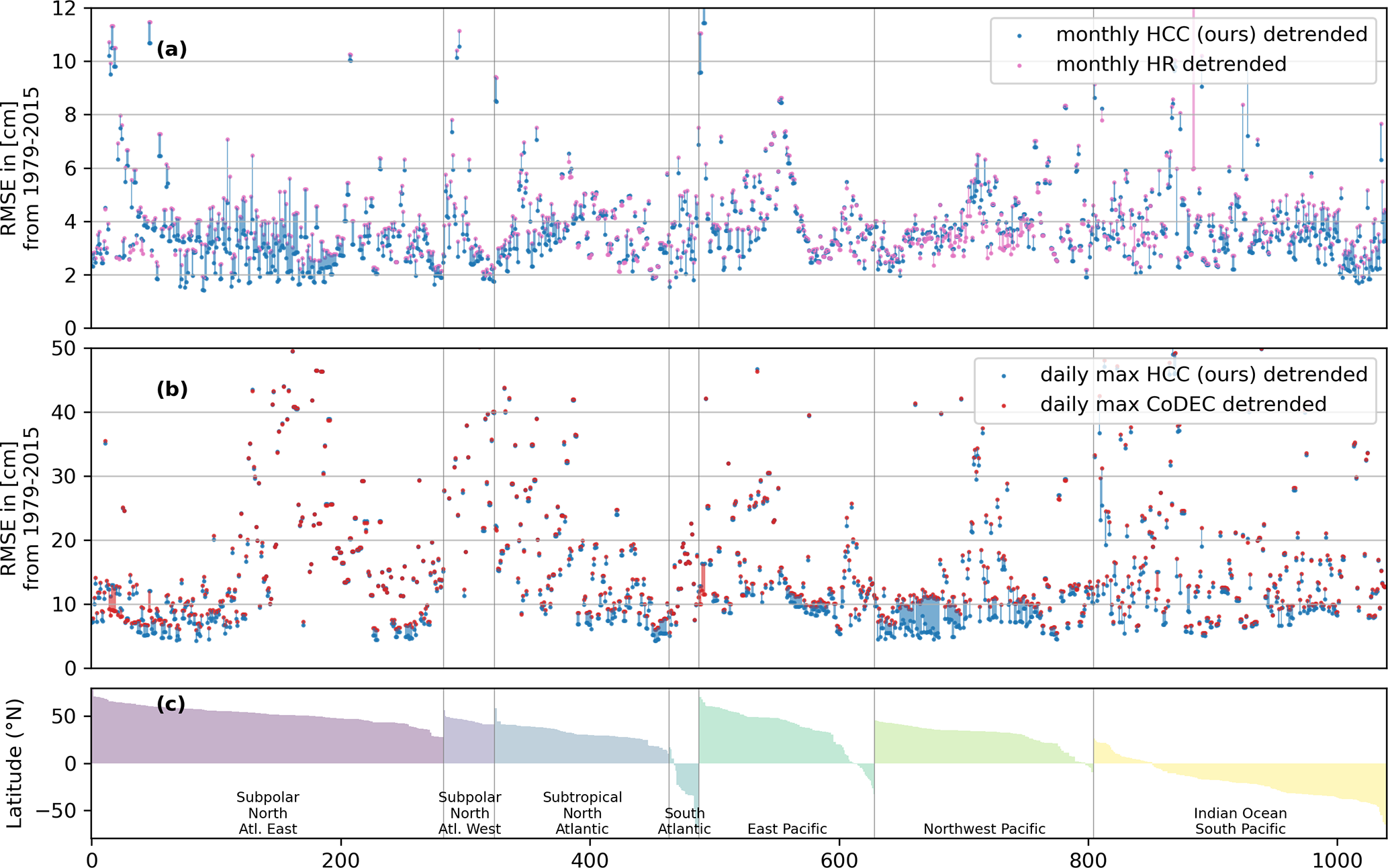
Task: Click the 'Subpolar North Atl. East' region label
Action: tap(267, 813)
